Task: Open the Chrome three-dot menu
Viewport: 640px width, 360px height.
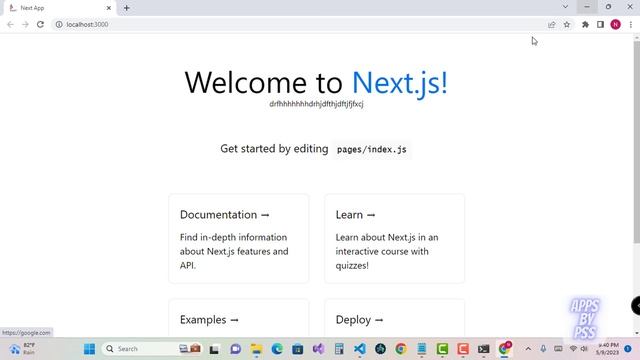Action: coord(631,24)
